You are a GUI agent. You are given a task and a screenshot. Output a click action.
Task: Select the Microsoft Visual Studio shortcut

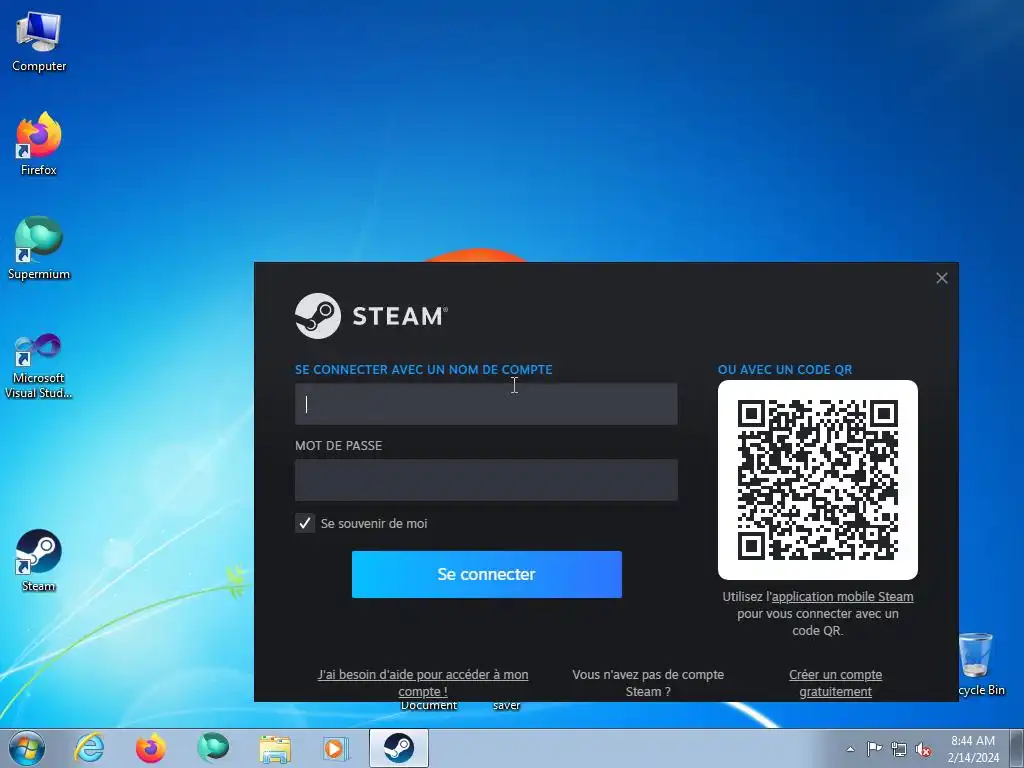click(x=39, y=366)
